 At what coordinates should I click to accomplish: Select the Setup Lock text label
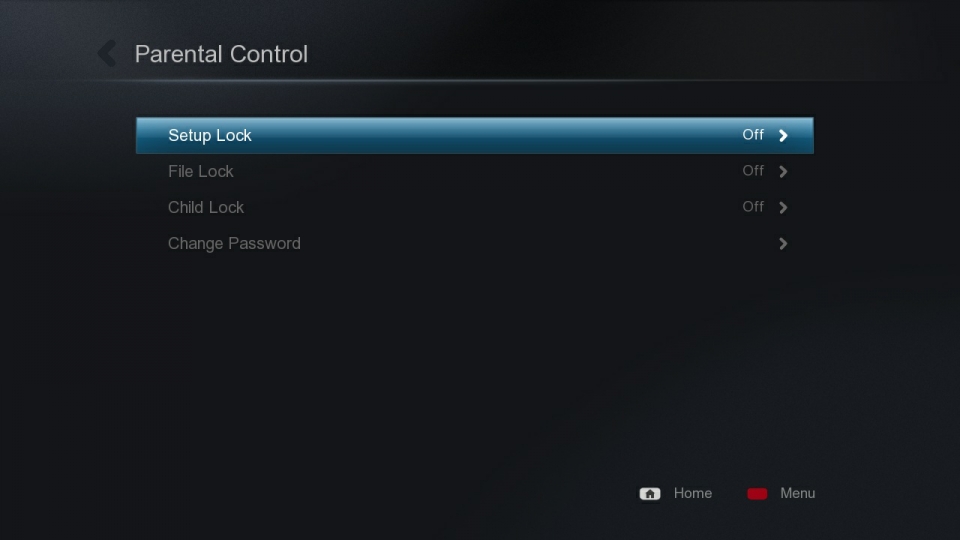tap(210, 135)
